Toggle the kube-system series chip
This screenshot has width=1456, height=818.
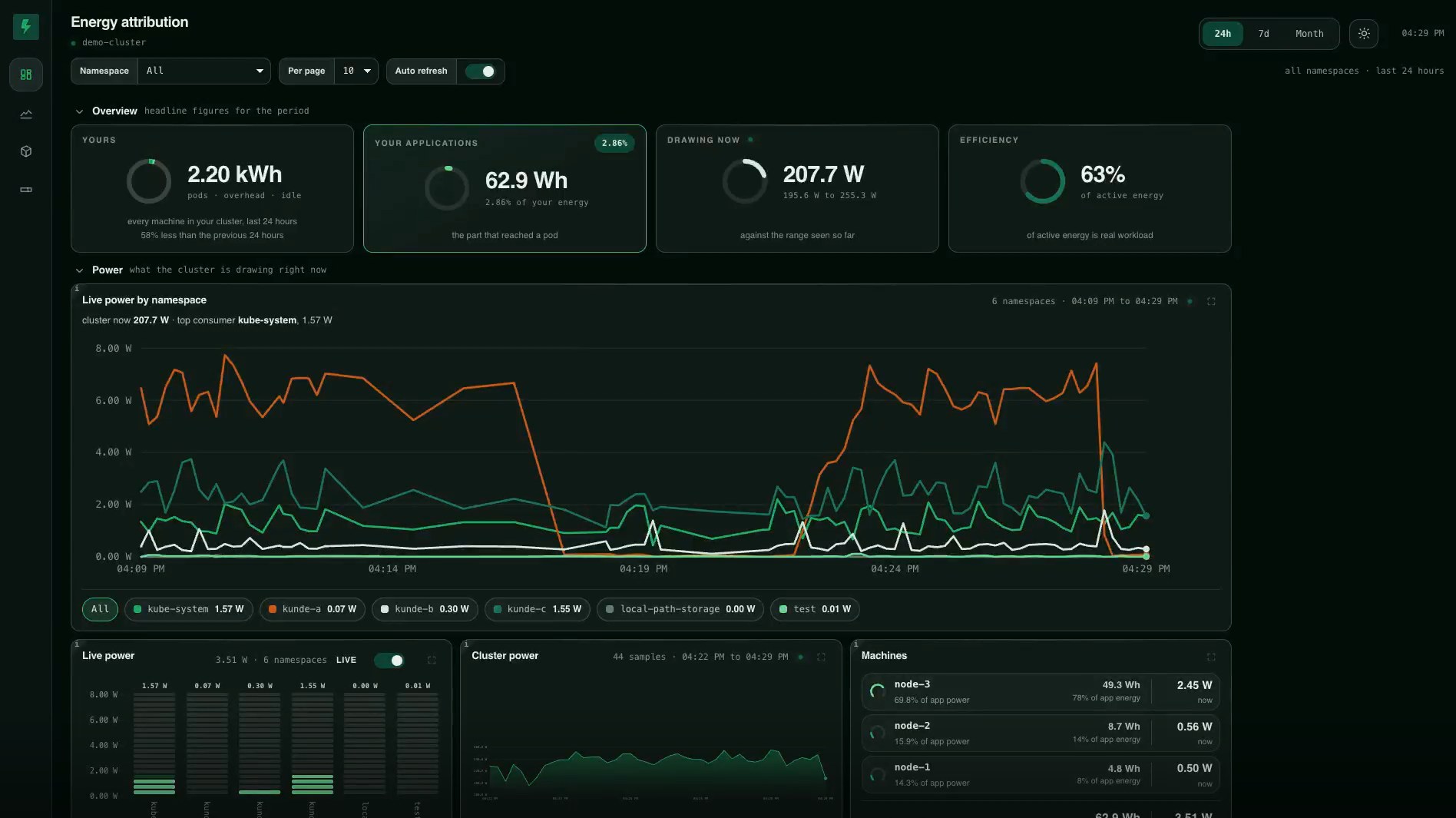[x=188, y=609]
